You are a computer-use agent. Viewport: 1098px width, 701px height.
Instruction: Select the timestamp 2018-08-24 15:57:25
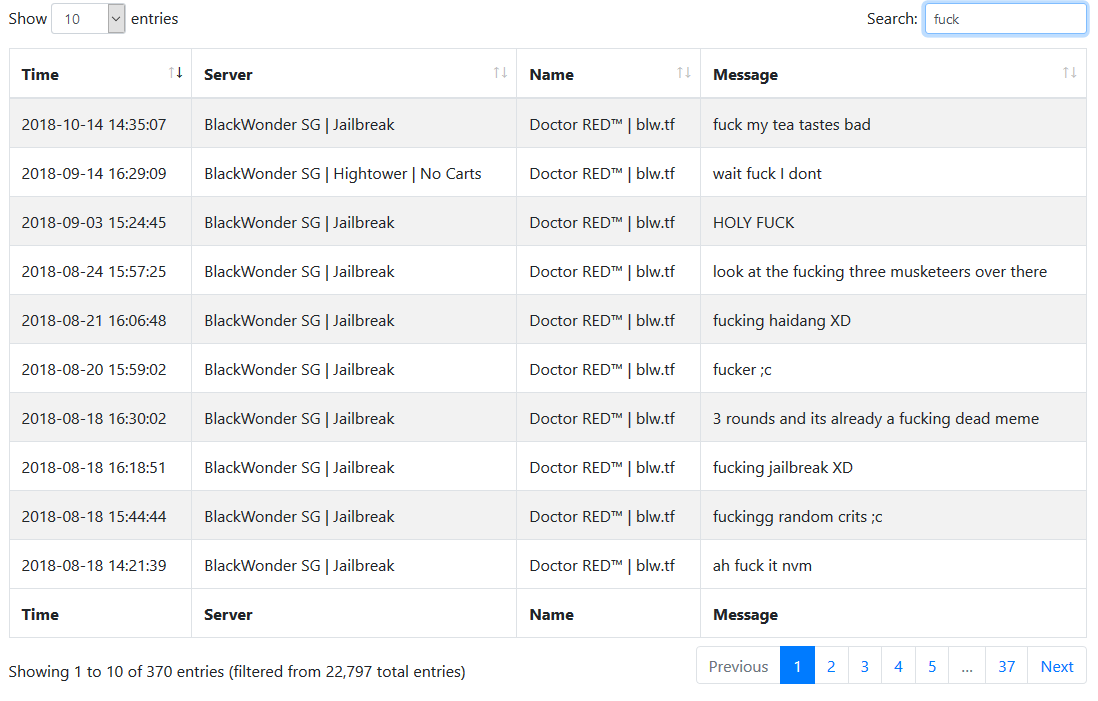tap(94, 272)
